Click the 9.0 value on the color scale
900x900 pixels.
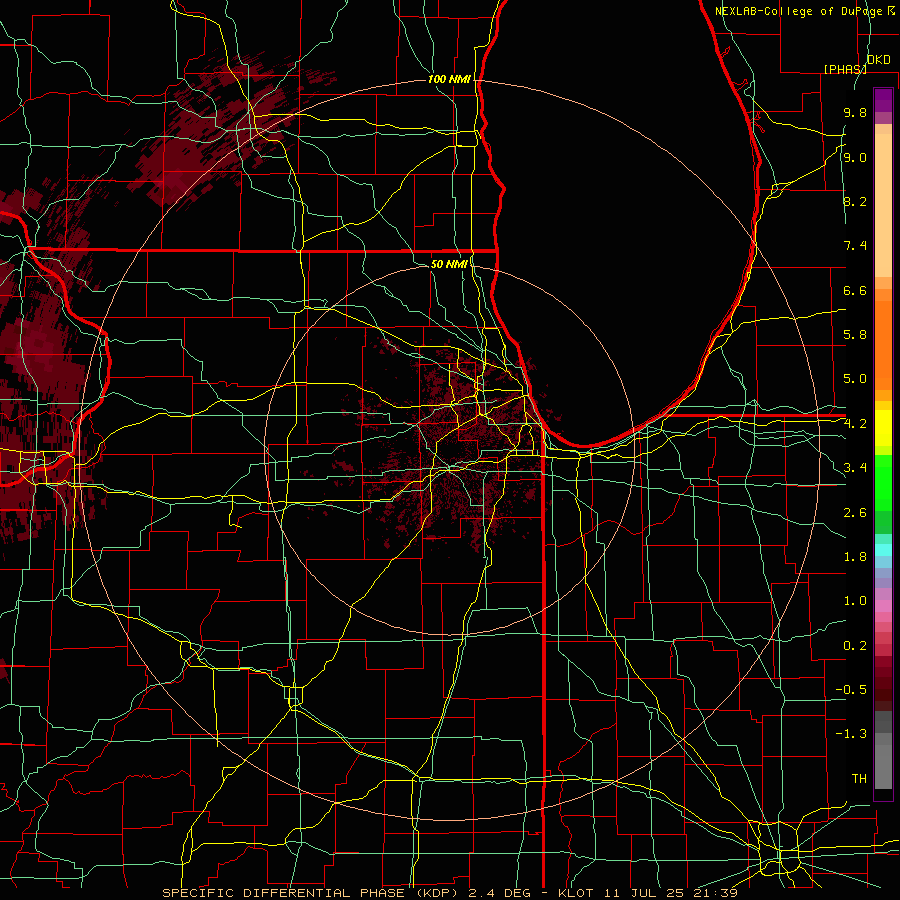[855, 157]
